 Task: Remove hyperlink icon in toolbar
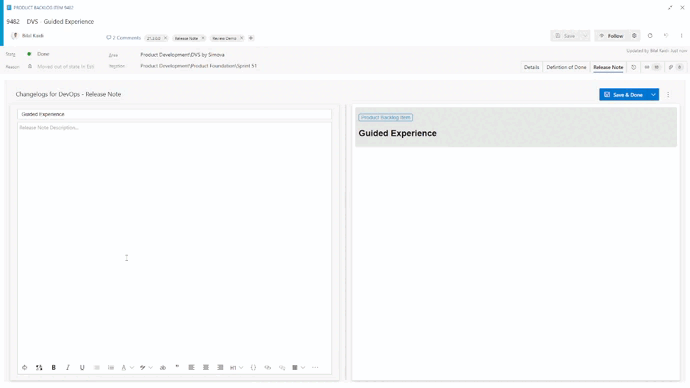tap(282, 367)
